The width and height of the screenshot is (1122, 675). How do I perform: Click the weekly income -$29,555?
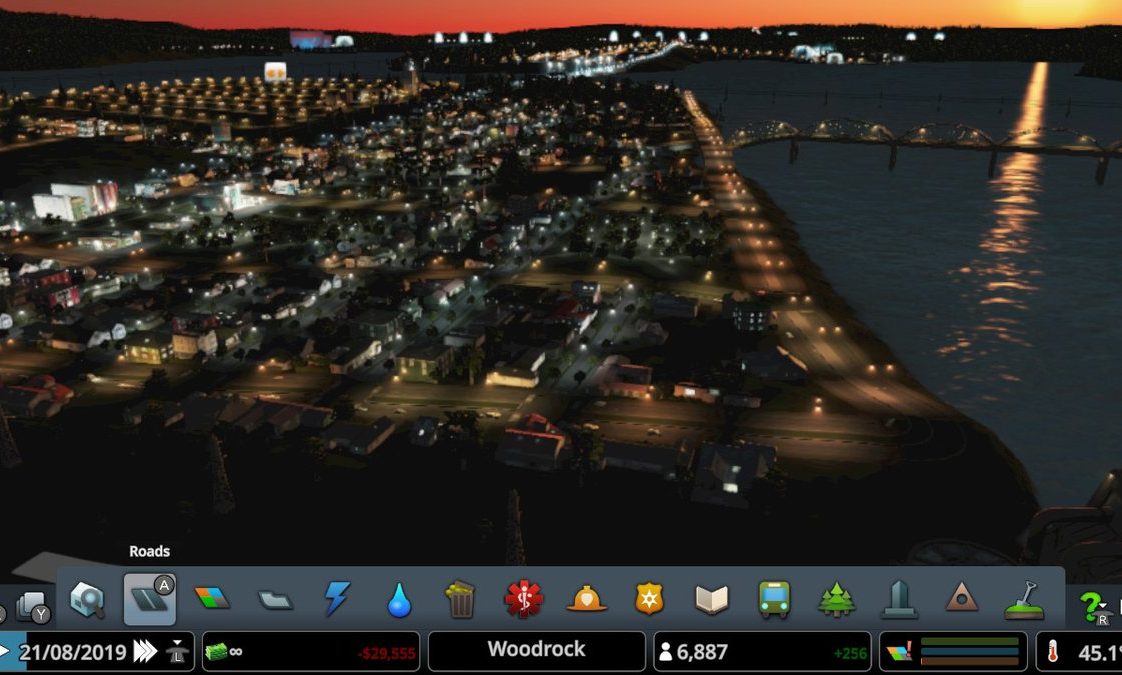[387, 654]
